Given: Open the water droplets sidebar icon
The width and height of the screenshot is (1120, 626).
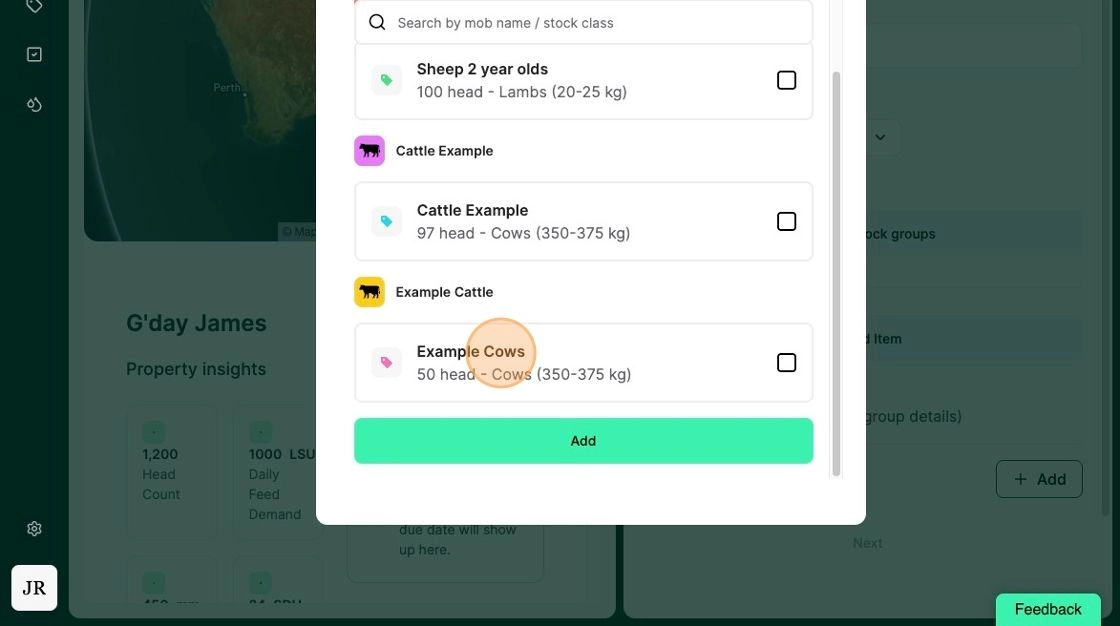Looking at the screenshot, I should pyautogui.click(x=34, y=104).
